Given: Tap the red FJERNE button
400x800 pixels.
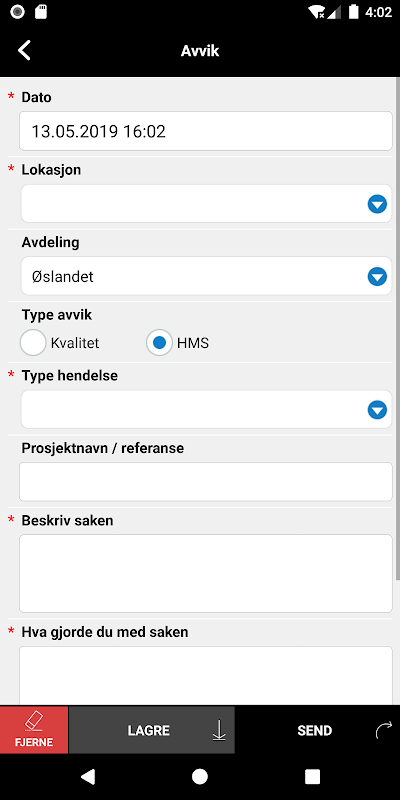Looking at the screenshot, I should pos(34,730).
